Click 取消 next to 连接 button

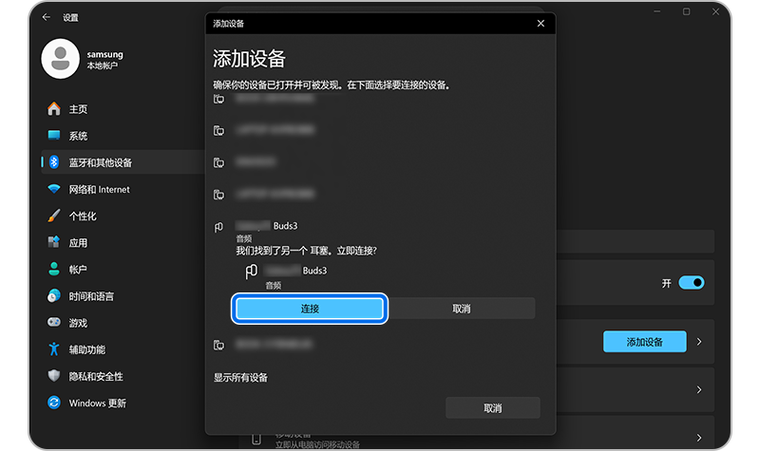tap(461, 308)
